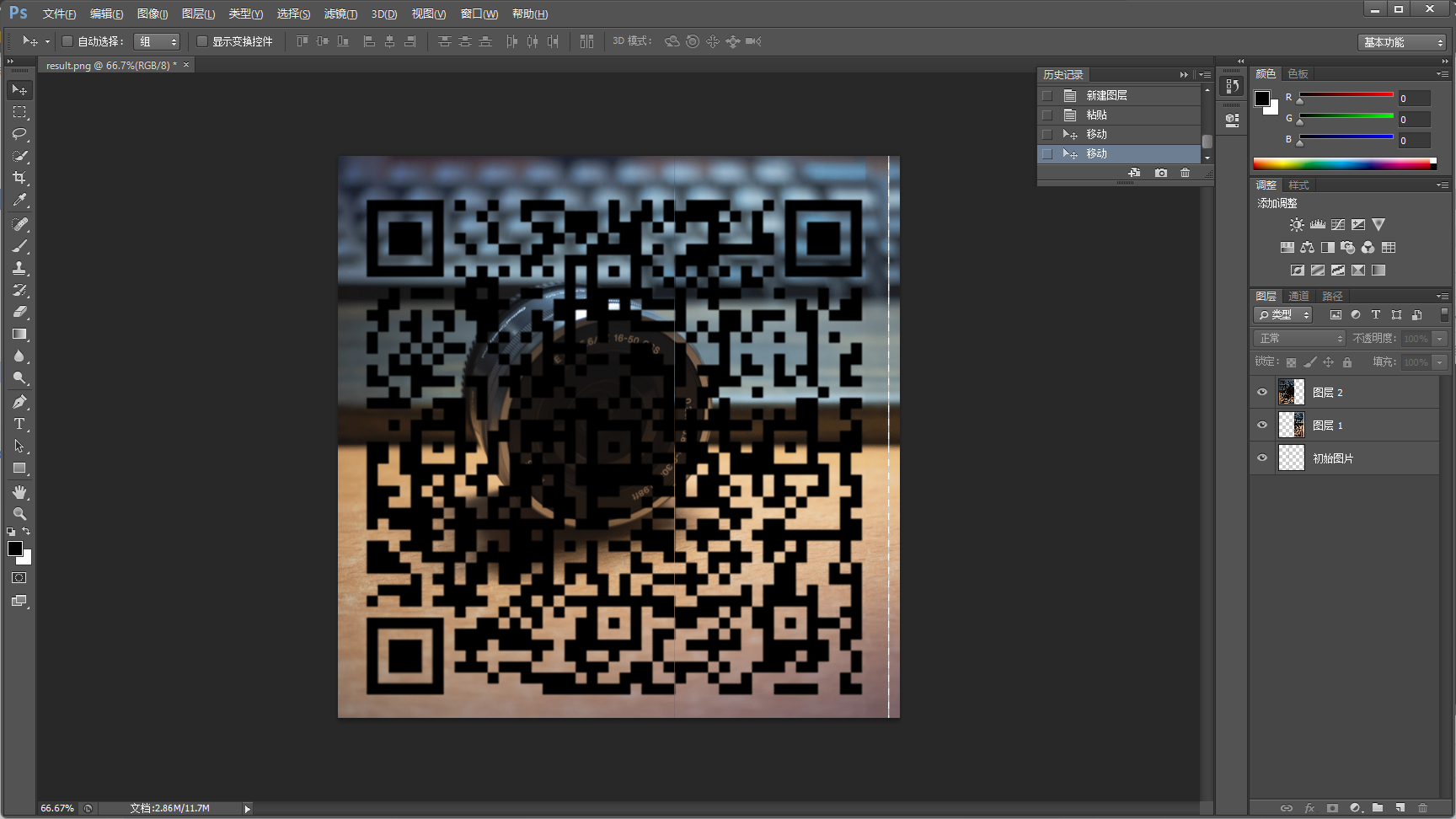The width and height of the screenshot is (1456, 819).
Task: Select the Dodge tool
Action: pos(19,378)
